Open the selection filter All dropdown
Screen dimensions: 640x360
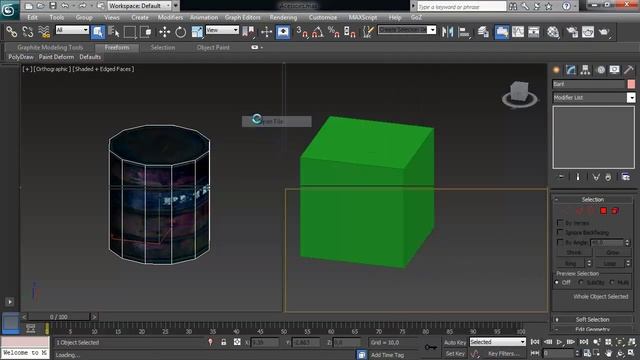(72, 30)
